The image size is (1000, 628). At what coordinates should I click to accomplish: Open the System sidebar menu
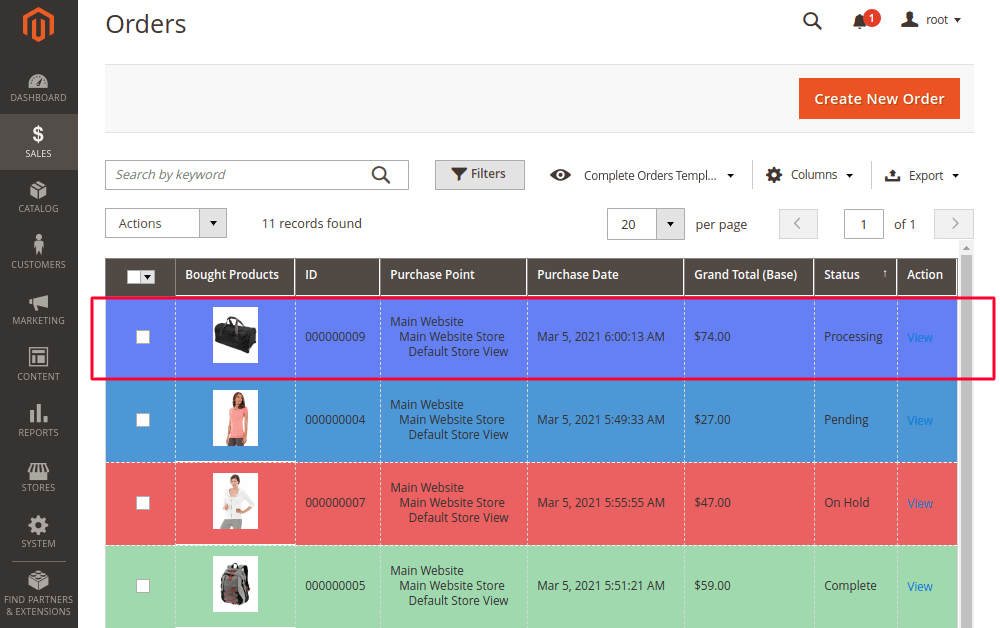38,532
